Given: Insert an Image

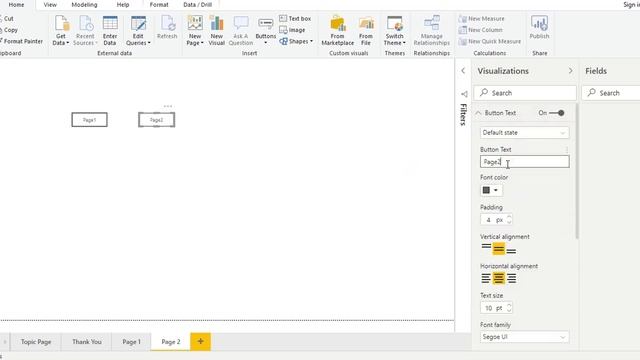Looking at the screenshot, I should coord(292,30).
